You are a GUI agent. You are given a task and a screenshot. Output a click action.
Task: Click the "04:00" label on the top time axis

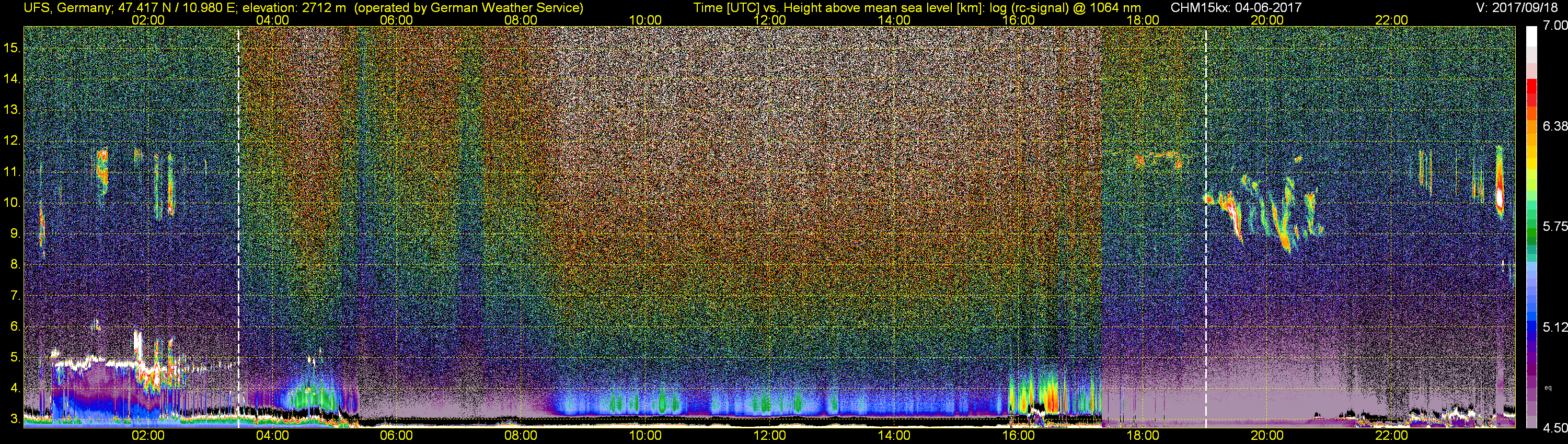coord(272,20)
